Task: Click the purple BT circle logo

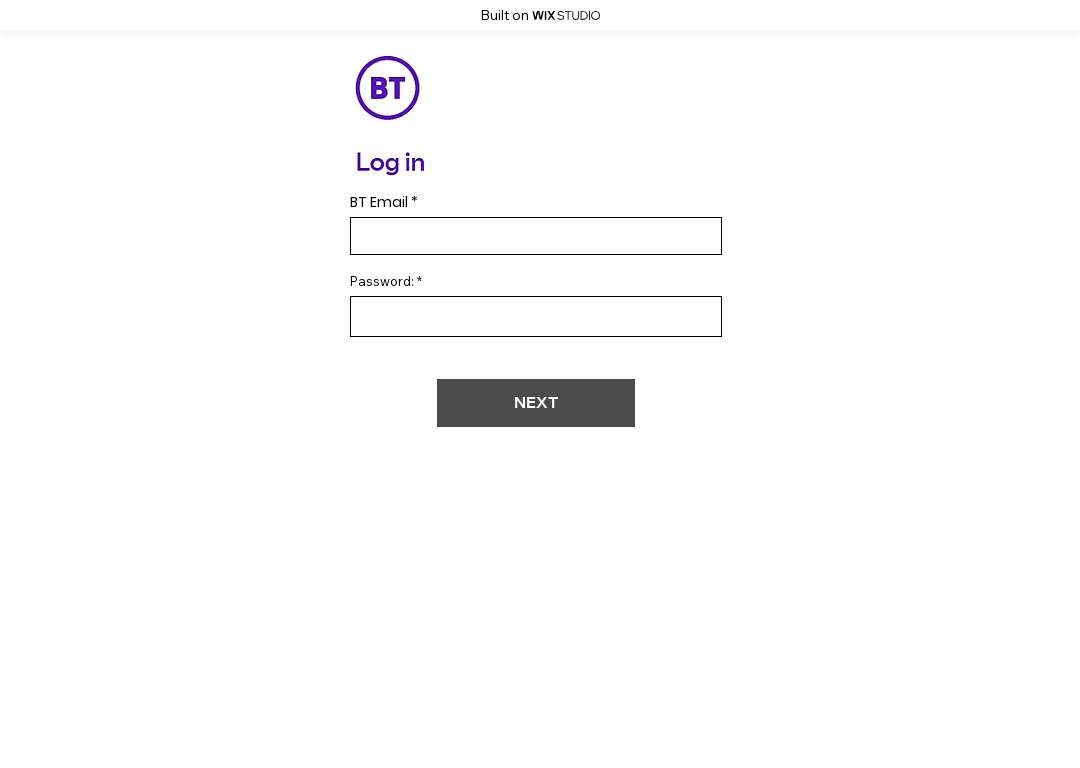Action: pyautogui.click(x=387, y=88)
